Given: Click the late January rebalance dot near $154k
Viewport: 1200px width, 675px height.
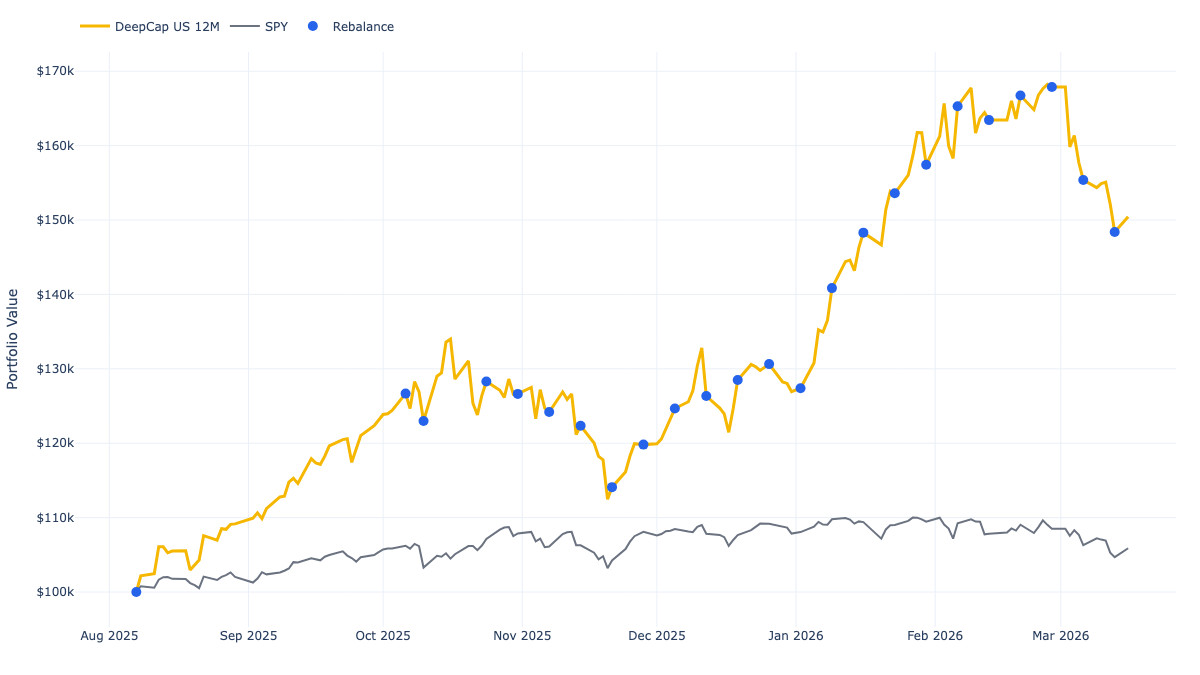Looking at the screenshot, I should pyautogui.click(x=895, y=193).
